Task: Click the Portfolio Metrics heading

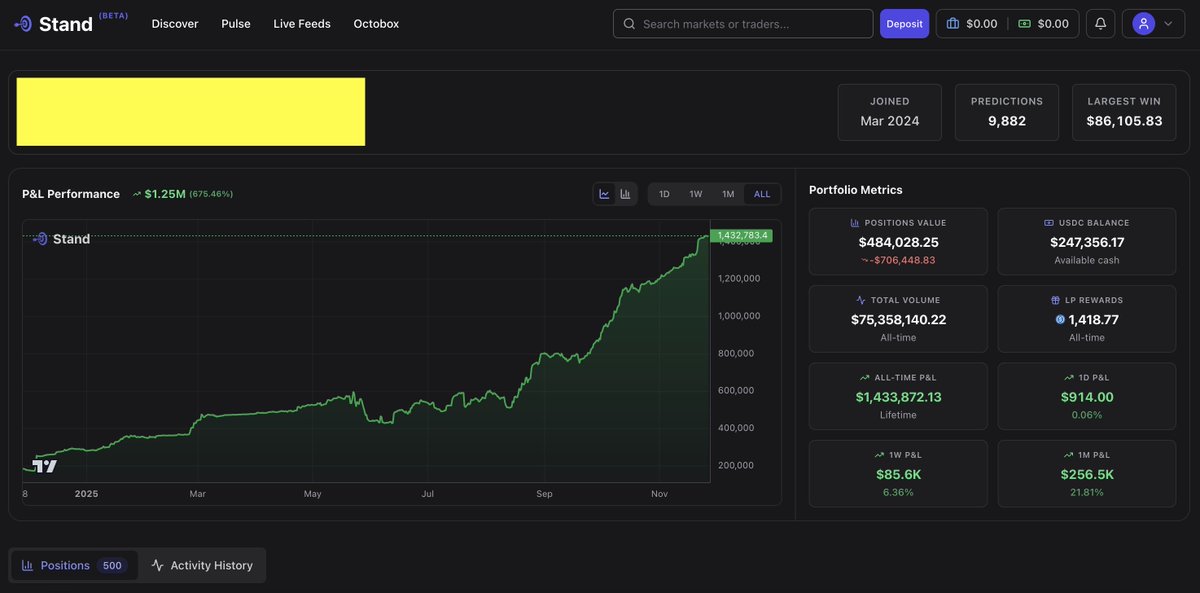Action: [856, 190]
